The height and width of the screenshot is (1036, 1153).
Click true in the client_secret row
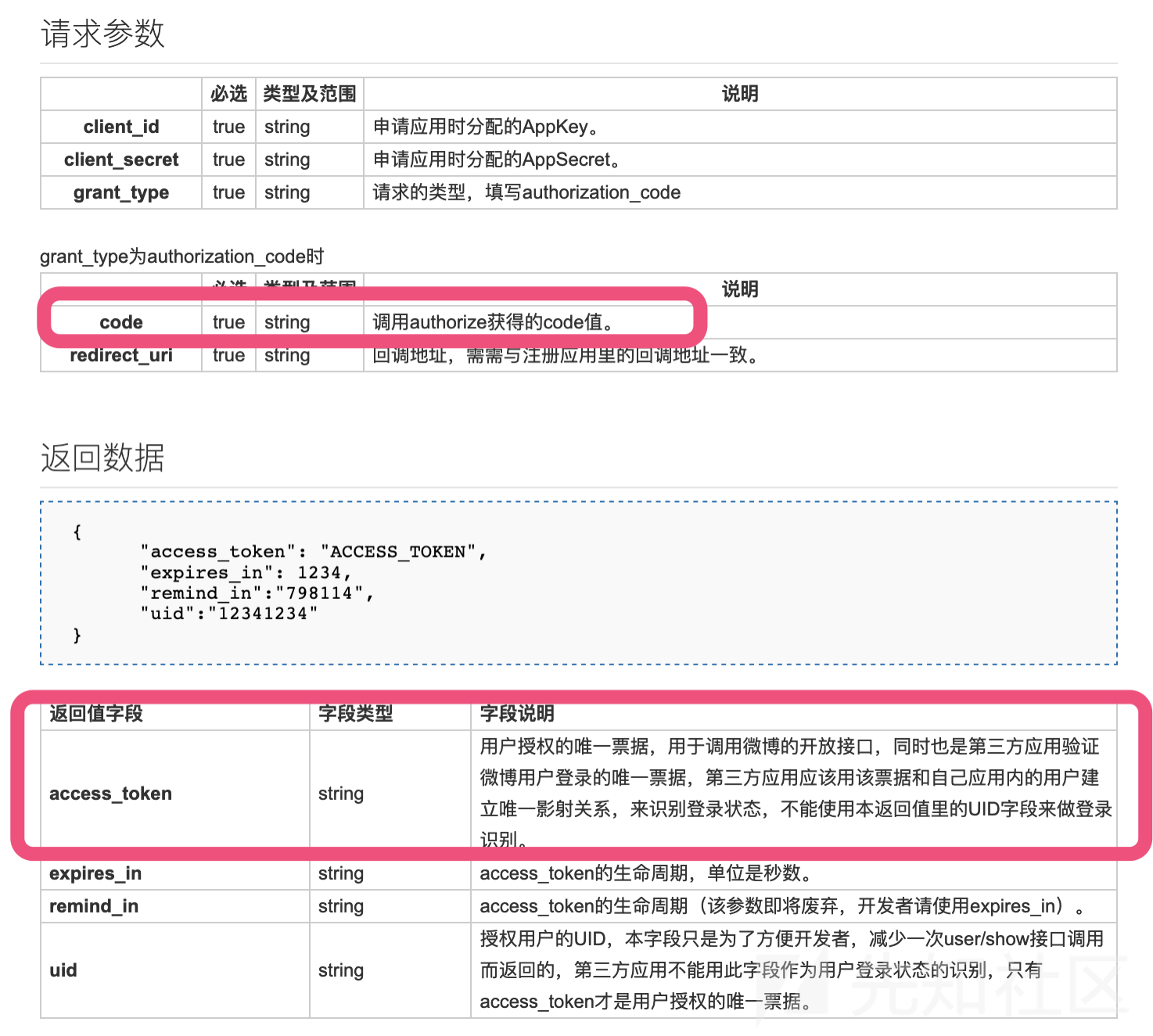[x=228, y=160]
